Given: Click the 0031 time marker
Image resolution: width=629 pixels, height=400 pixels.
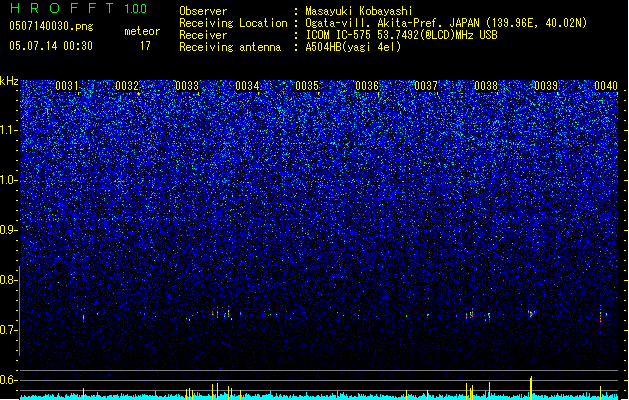Looking at the screenshot, I should point(67,86).
